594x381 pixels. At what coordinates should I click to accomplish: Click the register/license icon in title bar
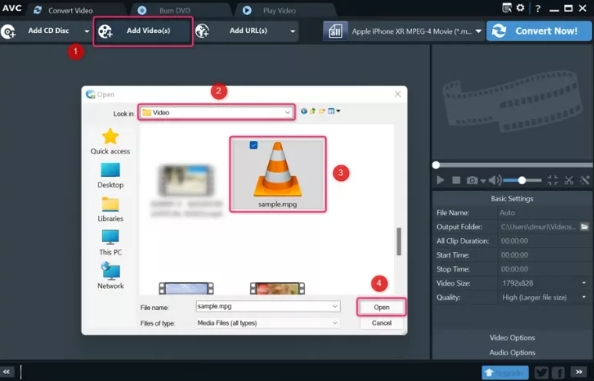[507, 8]
